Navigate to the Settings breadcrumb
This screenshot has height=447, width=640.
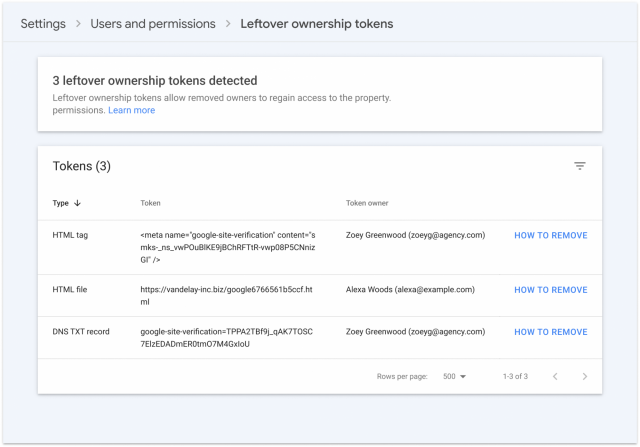click(43, 23)
